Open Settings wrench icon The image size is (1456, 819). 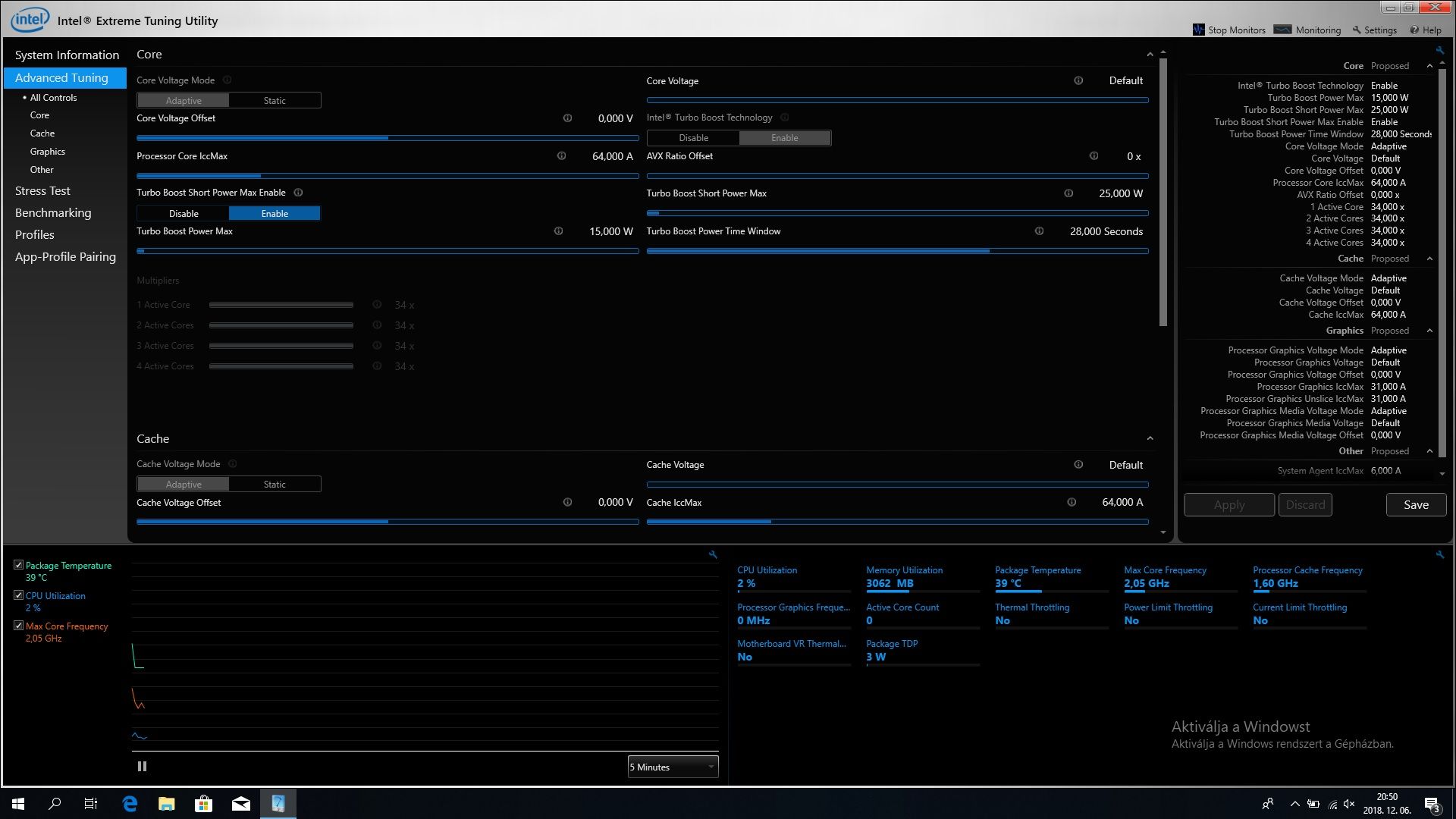(1357, 30)
